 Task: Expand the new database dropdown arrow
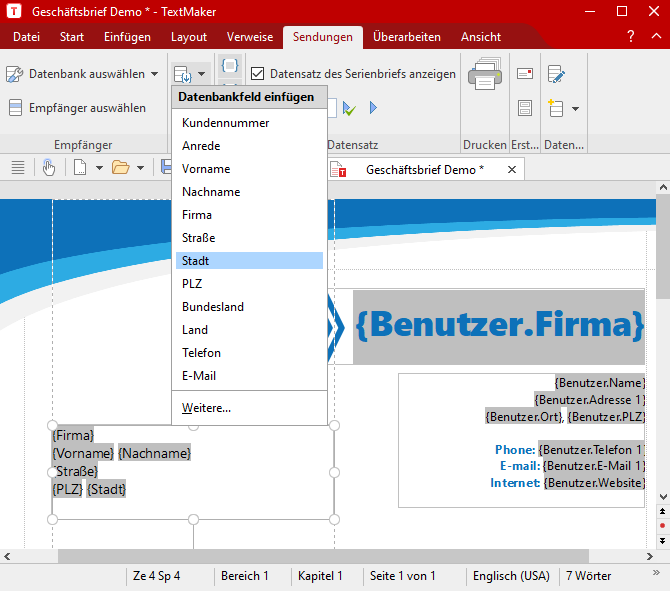[576, 109]
